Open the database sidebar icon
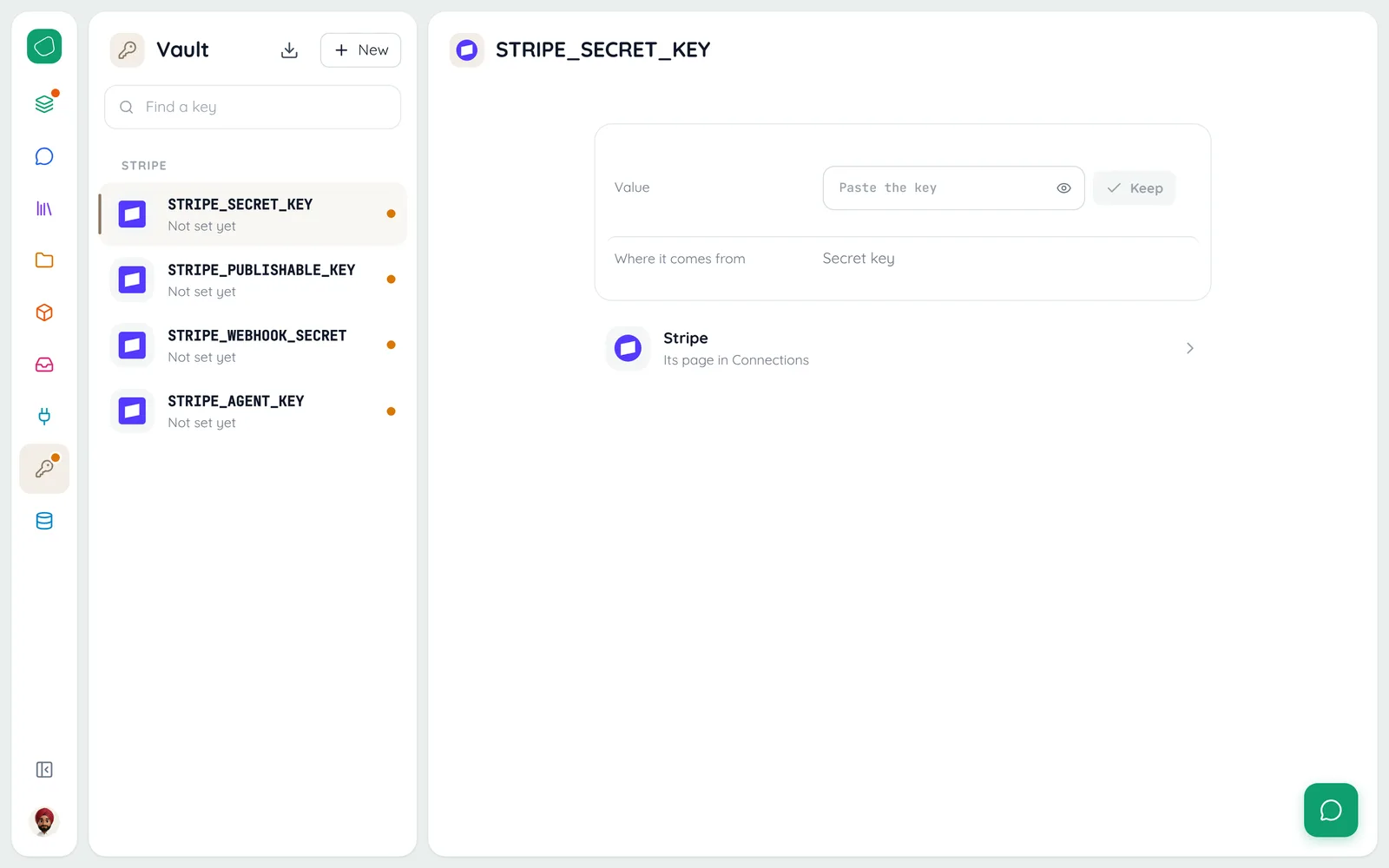Viewport: 1389px width, 868px height. coord(44,521)
